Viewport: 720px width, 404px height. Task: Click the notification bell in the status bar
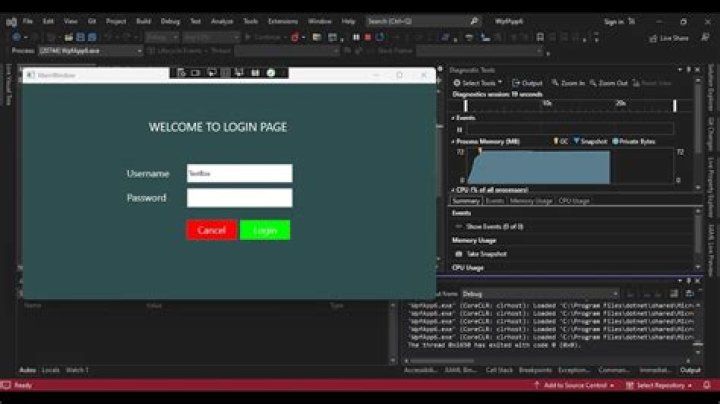(x=706, y=385)
